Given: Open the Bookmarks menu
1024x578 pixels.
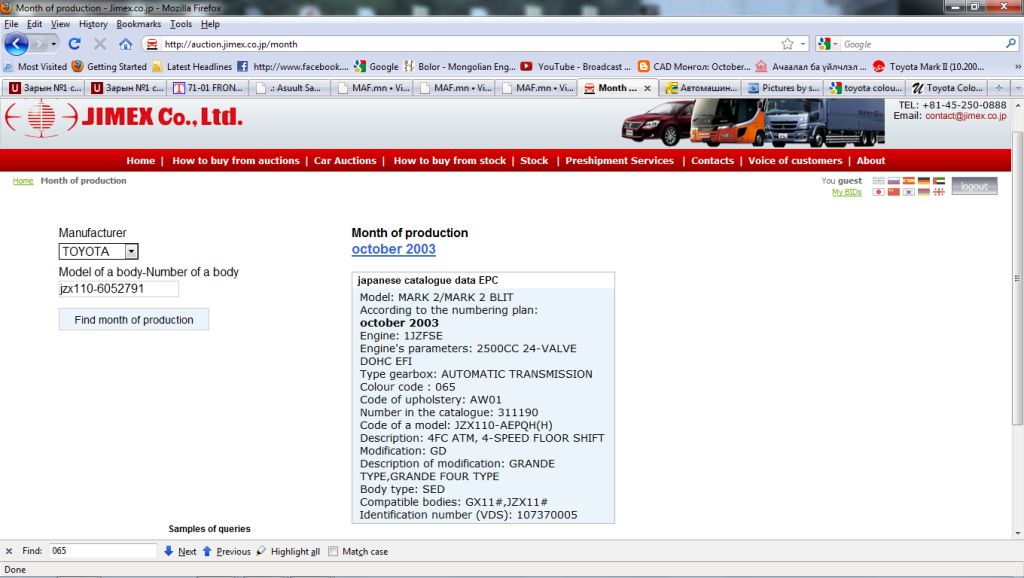Looking at the screenshot, I should (x=139, y=23).
